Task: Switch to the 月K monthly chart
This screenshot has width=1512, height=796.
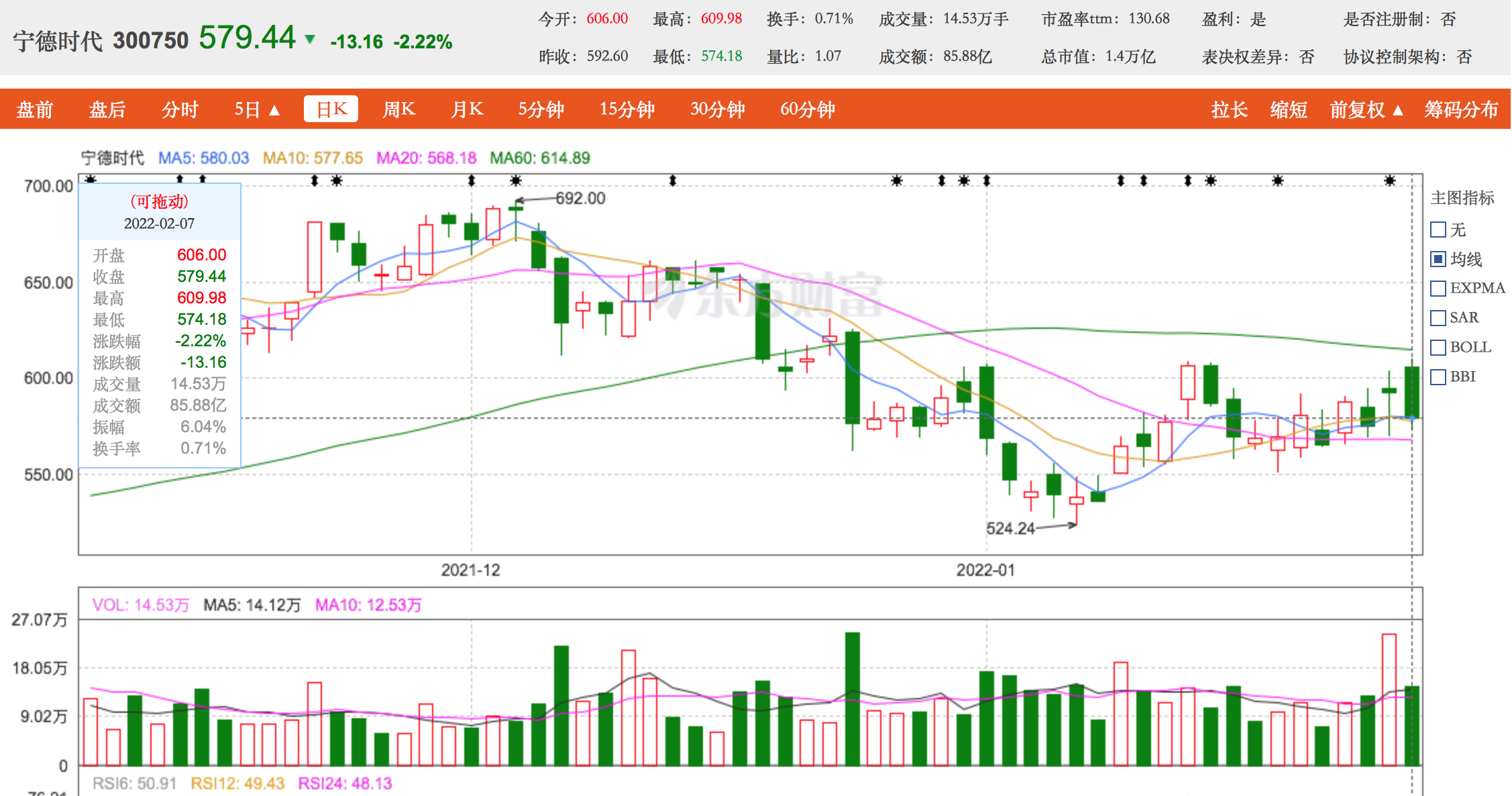Action: (467, 109)
